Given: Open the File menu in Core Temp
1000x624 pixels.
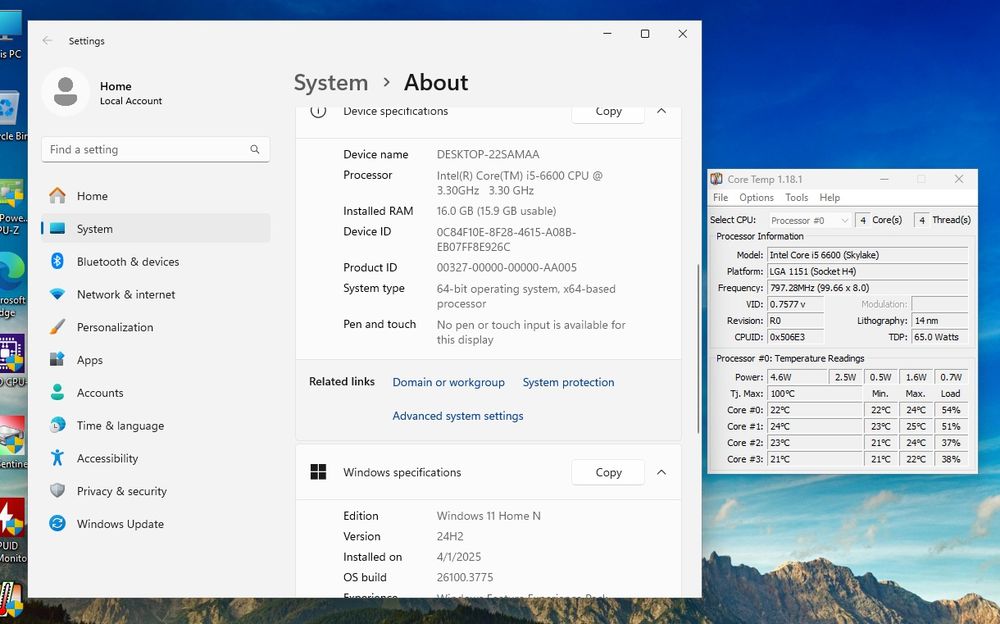Looking at the screenshot, I should (x=721, y=198).
